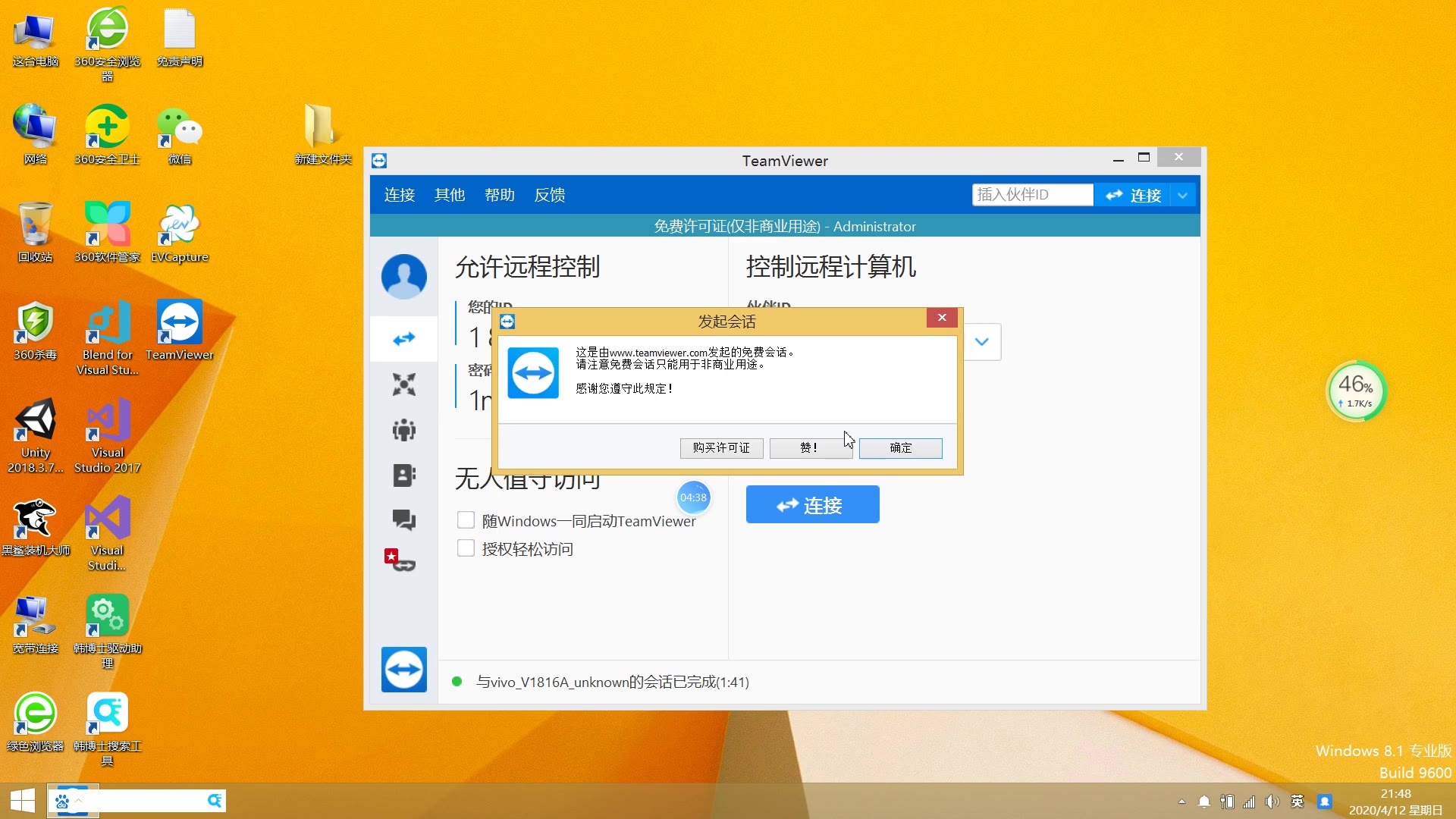The image size is (1456, 819).
Task: Open the 360安全浏览器 desktop icon
Action: [x=108, y=44]
